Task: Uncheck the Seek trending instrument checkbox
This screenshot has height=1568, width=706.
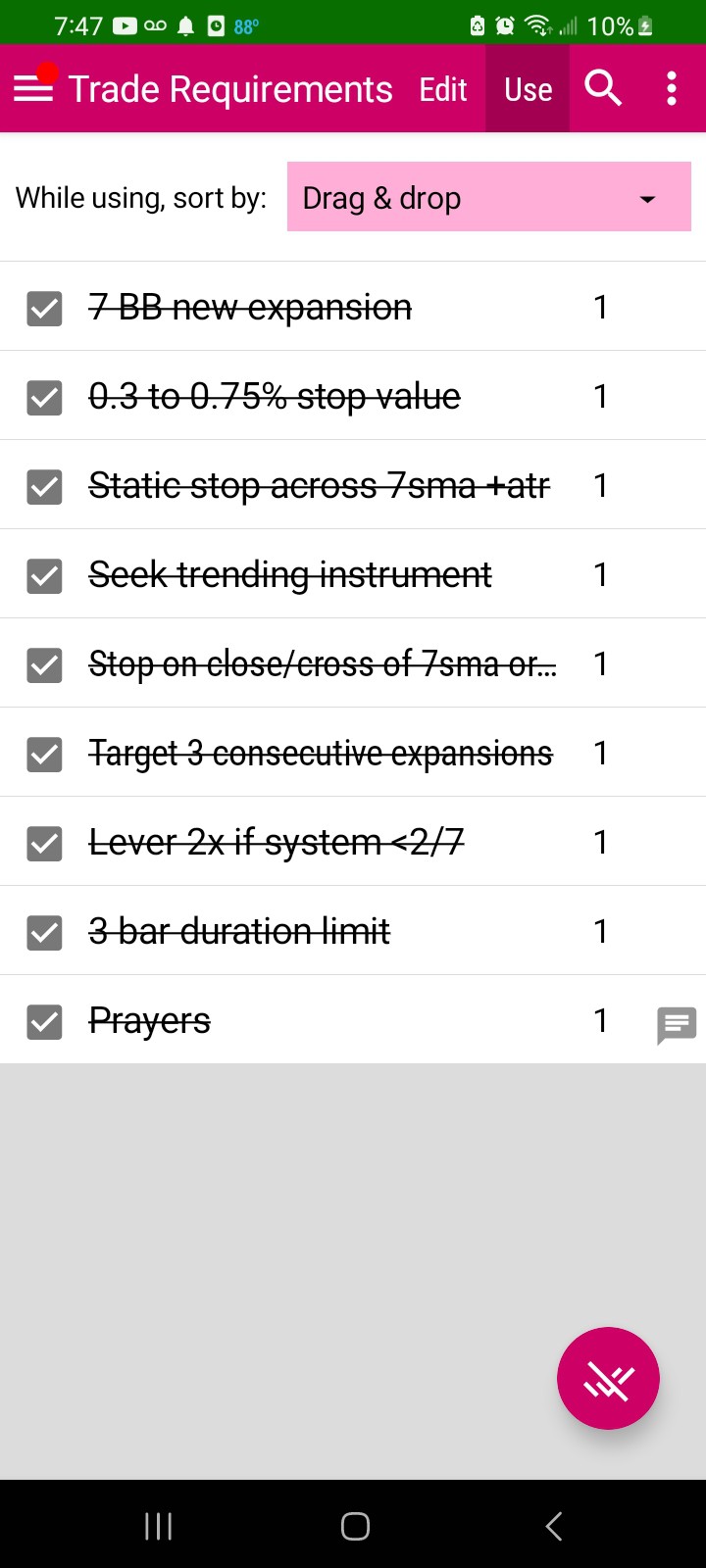Action: 44,576
